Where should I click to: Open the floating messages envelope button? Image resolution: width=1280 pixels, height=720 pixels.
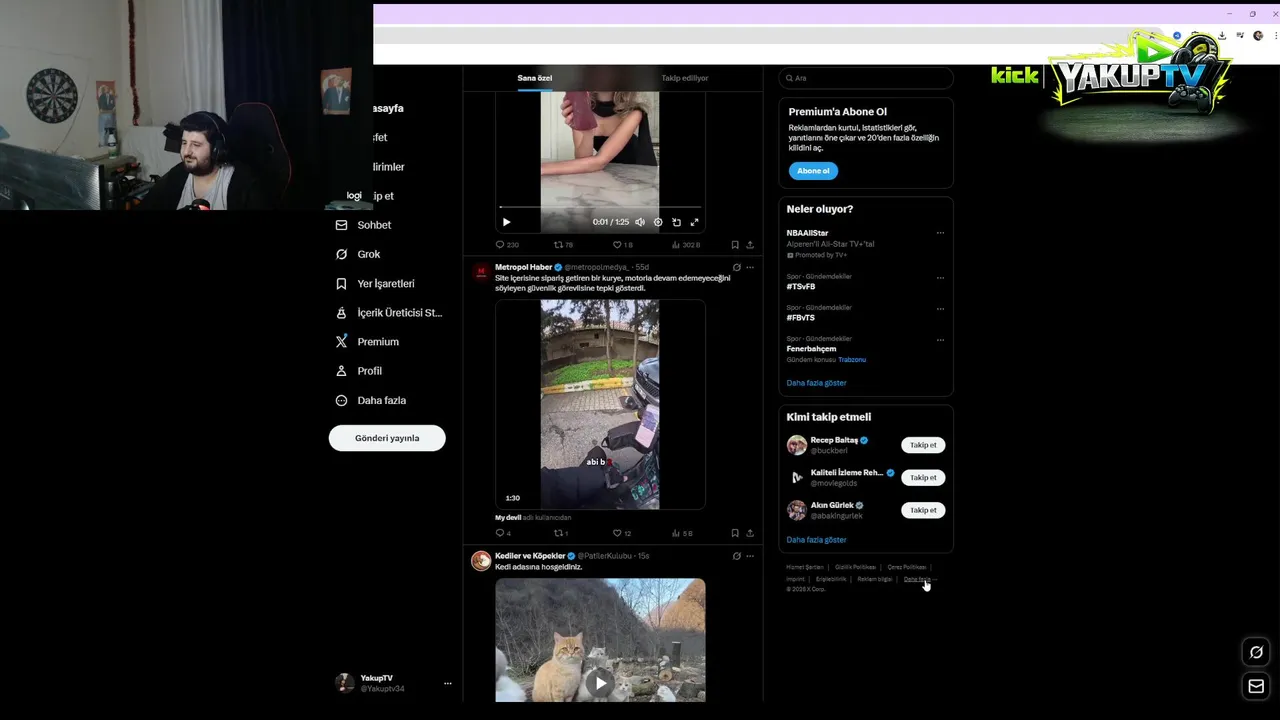click(x=1256, y=686)
